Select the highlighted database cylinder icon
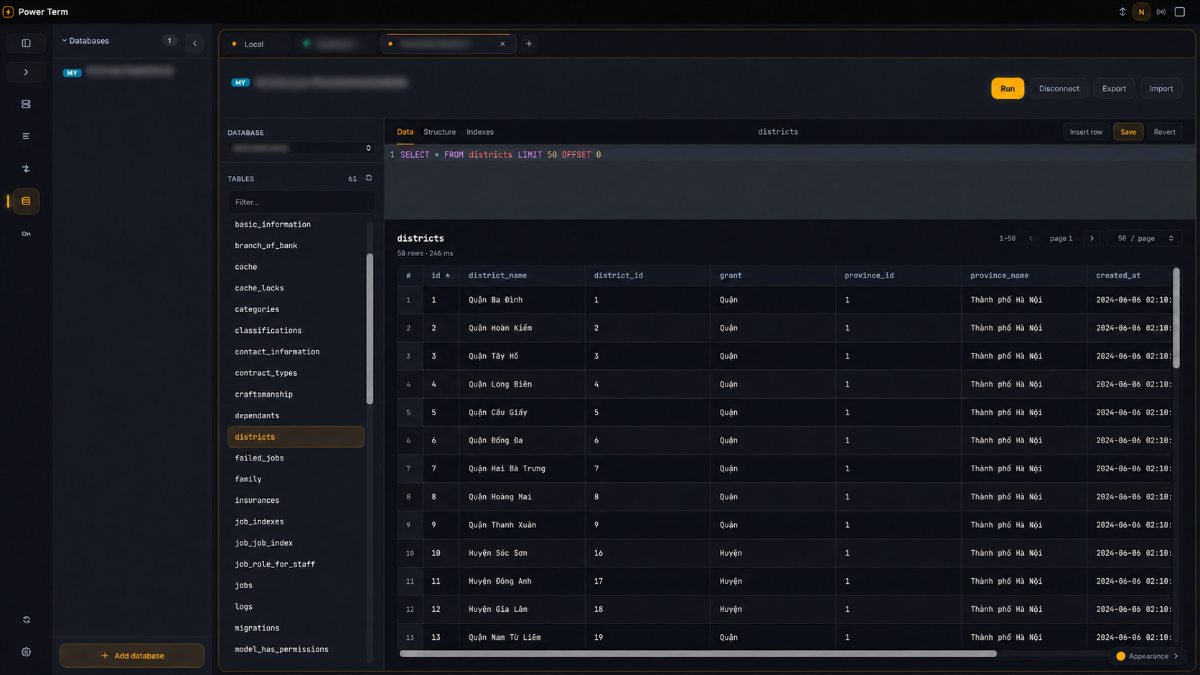 (26, 201)
